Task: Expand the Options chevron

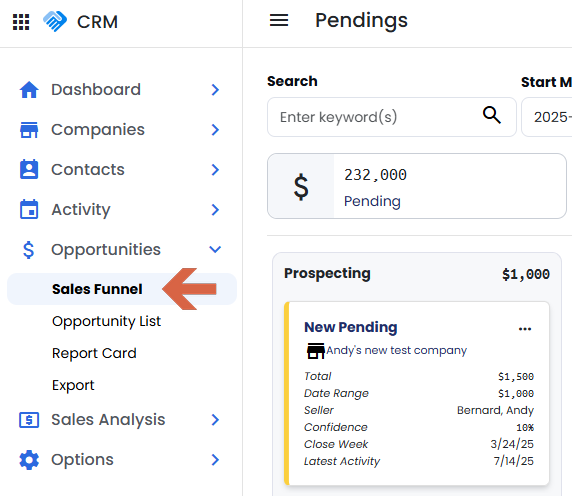Action: click(x=215, y=460)
